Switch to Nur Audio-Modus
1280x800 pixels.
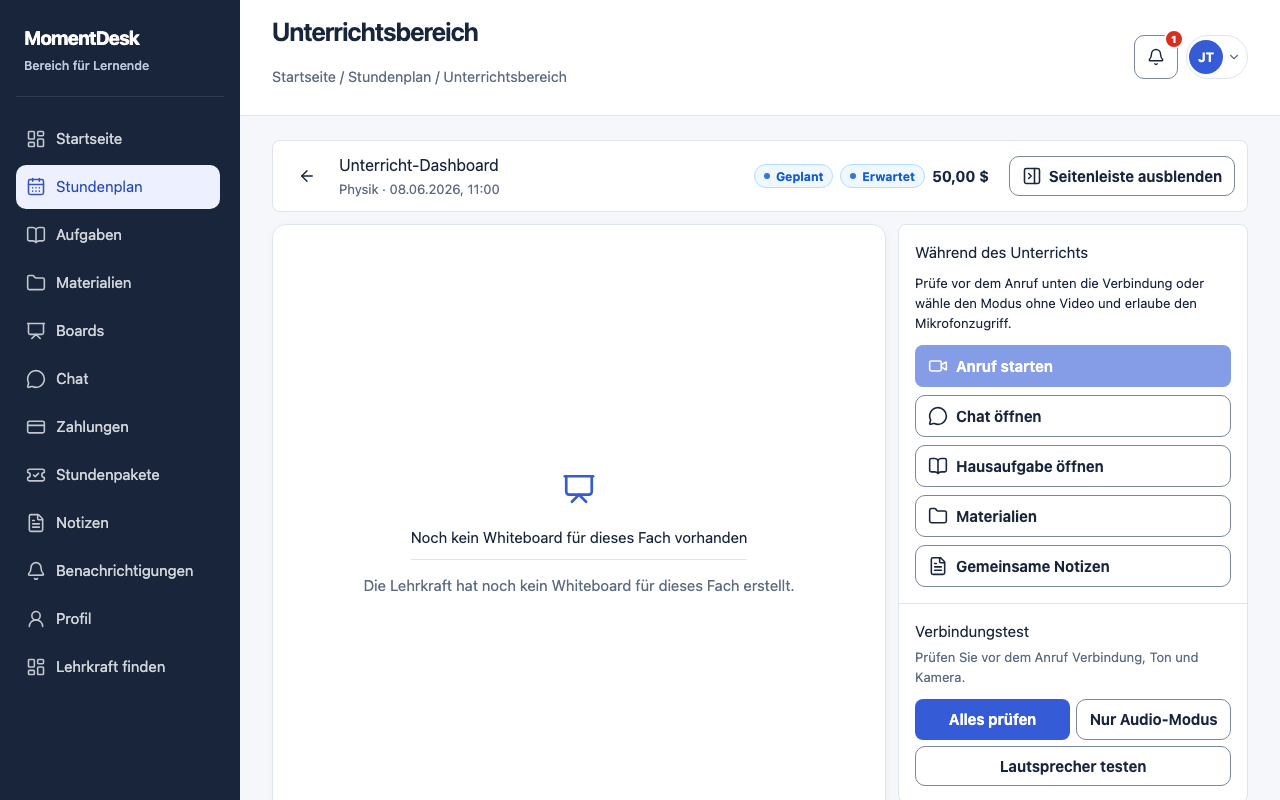tap(1153, 719)
